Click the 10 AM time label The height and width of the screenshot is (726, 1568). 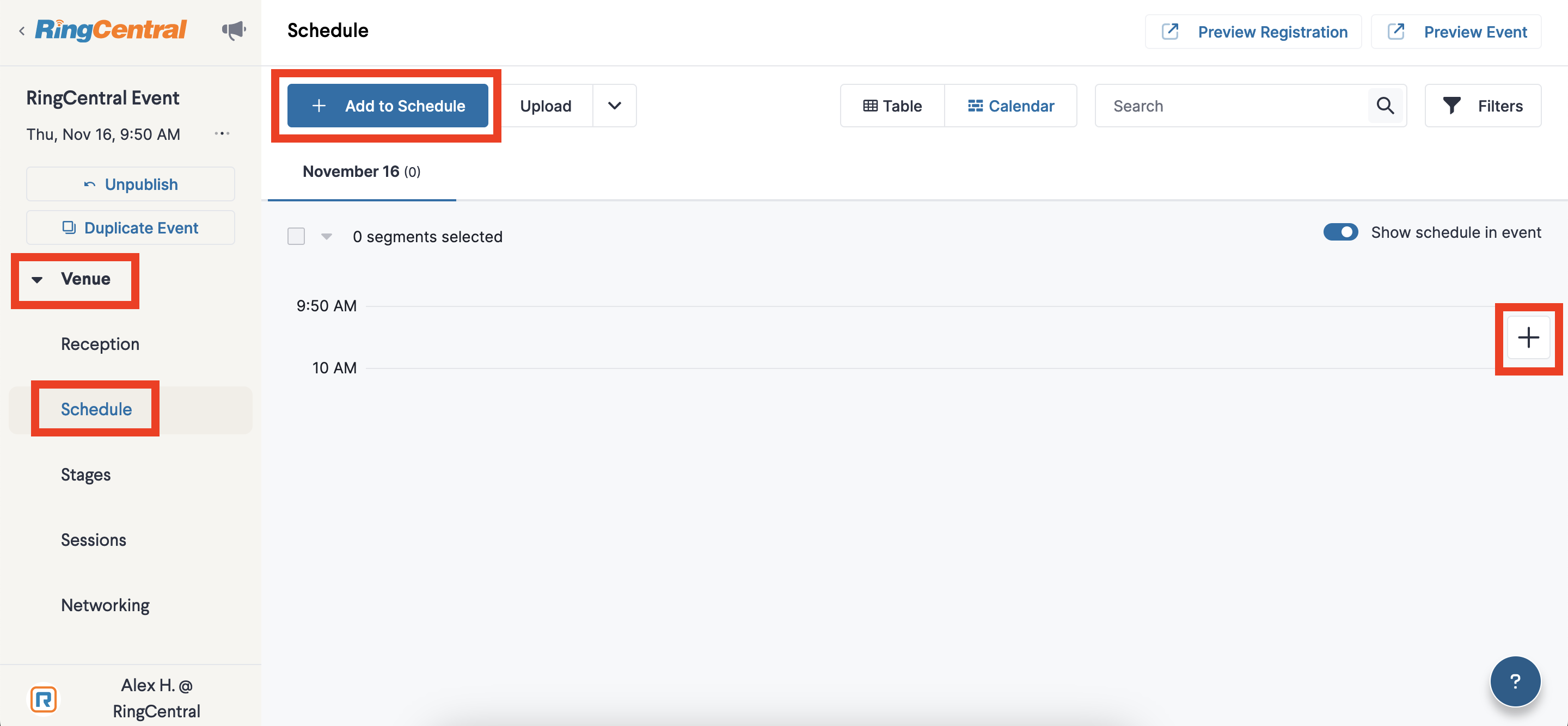coord(334,367)
